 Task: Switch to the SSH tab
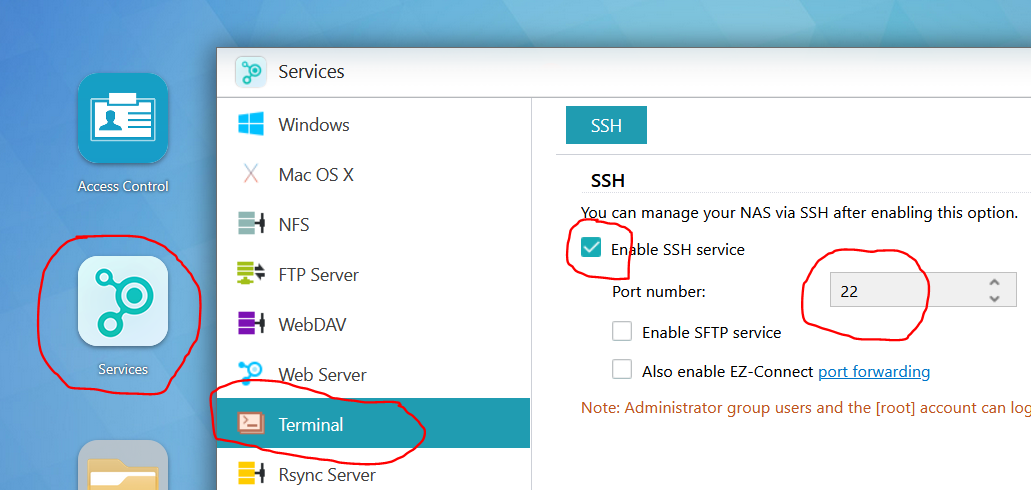tap(606, 126)
